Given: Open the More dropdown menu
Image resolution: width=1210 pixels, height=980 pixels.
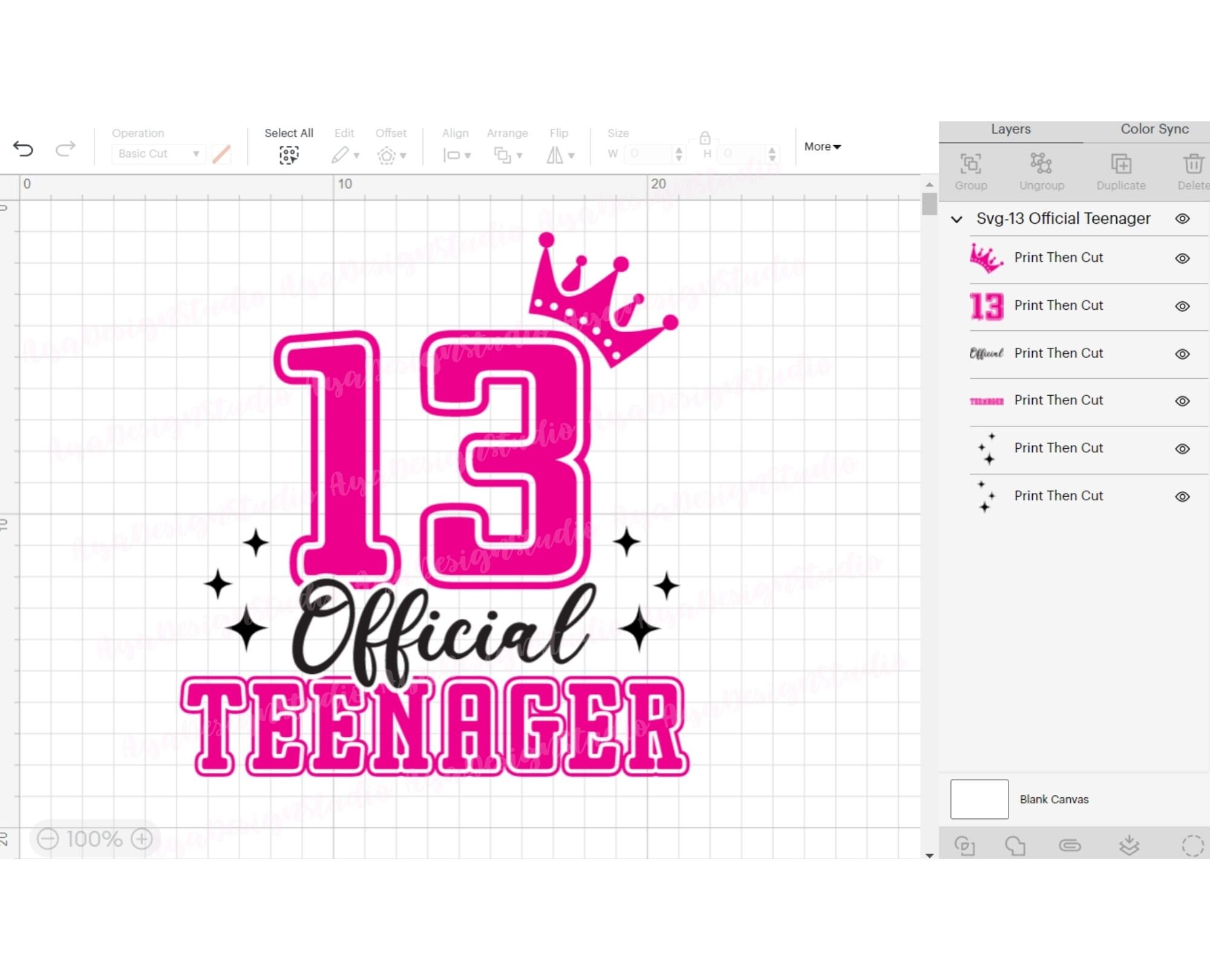Looking at the screenshot, I should click(x=822, y=146).
